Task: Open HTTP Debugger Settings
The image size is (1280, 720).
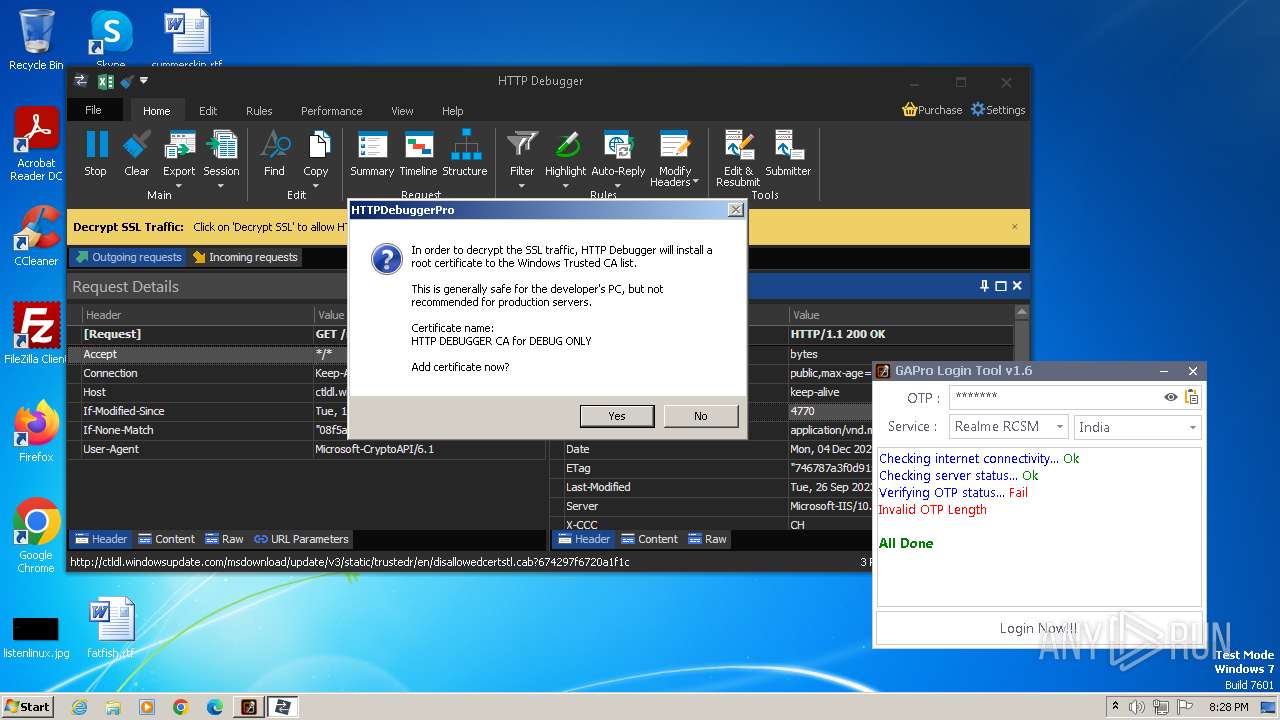Action: [x=998, y=110]
